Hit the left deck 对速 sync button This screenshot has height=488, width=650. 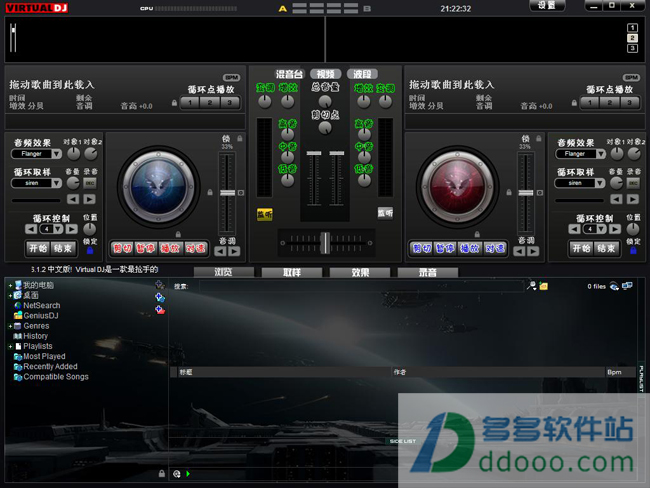pos(195,248)
